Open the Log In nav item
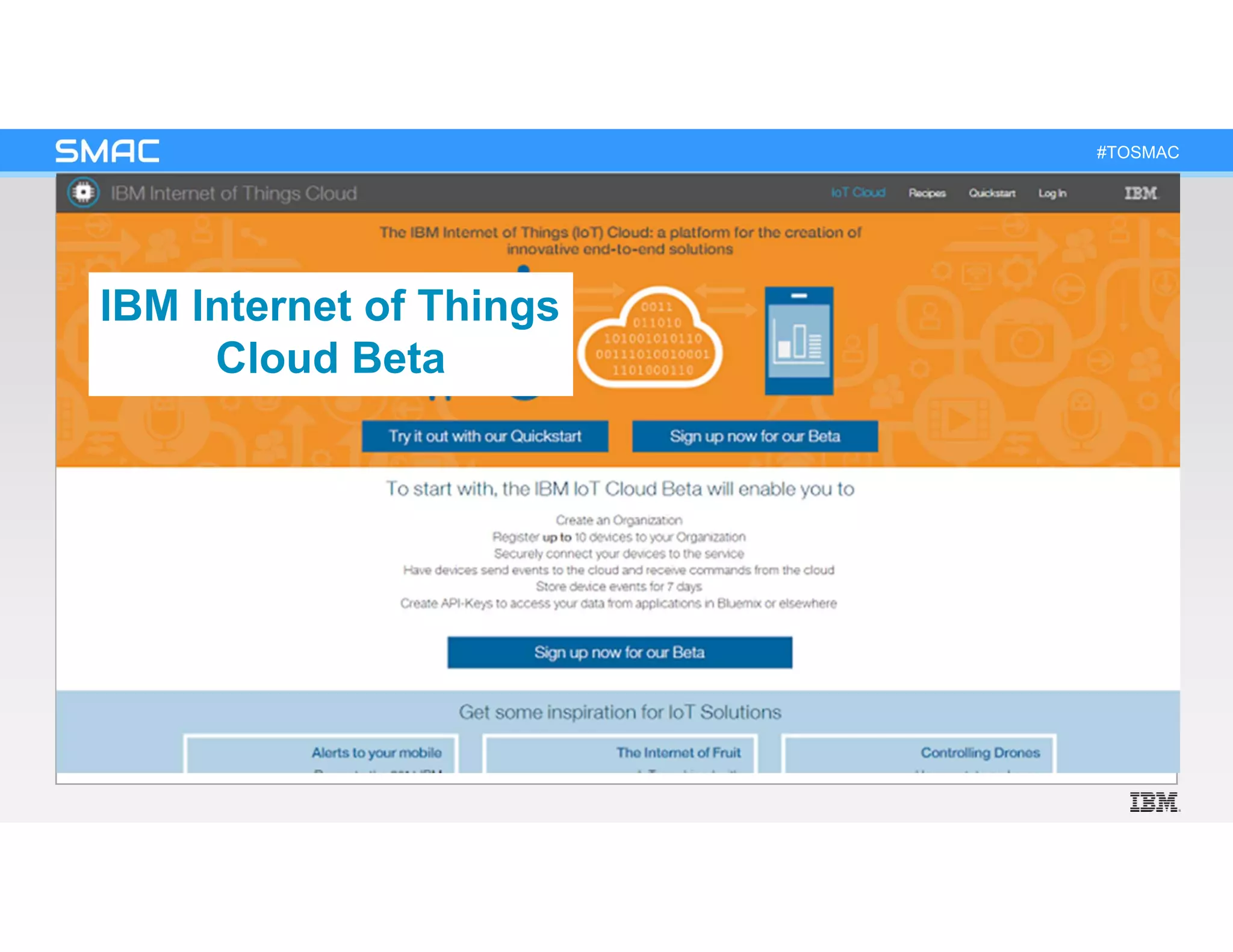 [1052, 193]
